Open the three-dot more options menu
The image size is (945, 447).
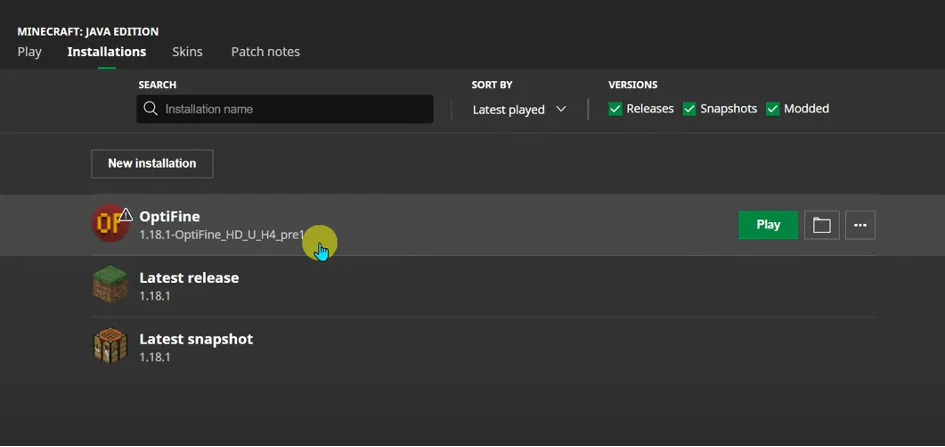860,225
